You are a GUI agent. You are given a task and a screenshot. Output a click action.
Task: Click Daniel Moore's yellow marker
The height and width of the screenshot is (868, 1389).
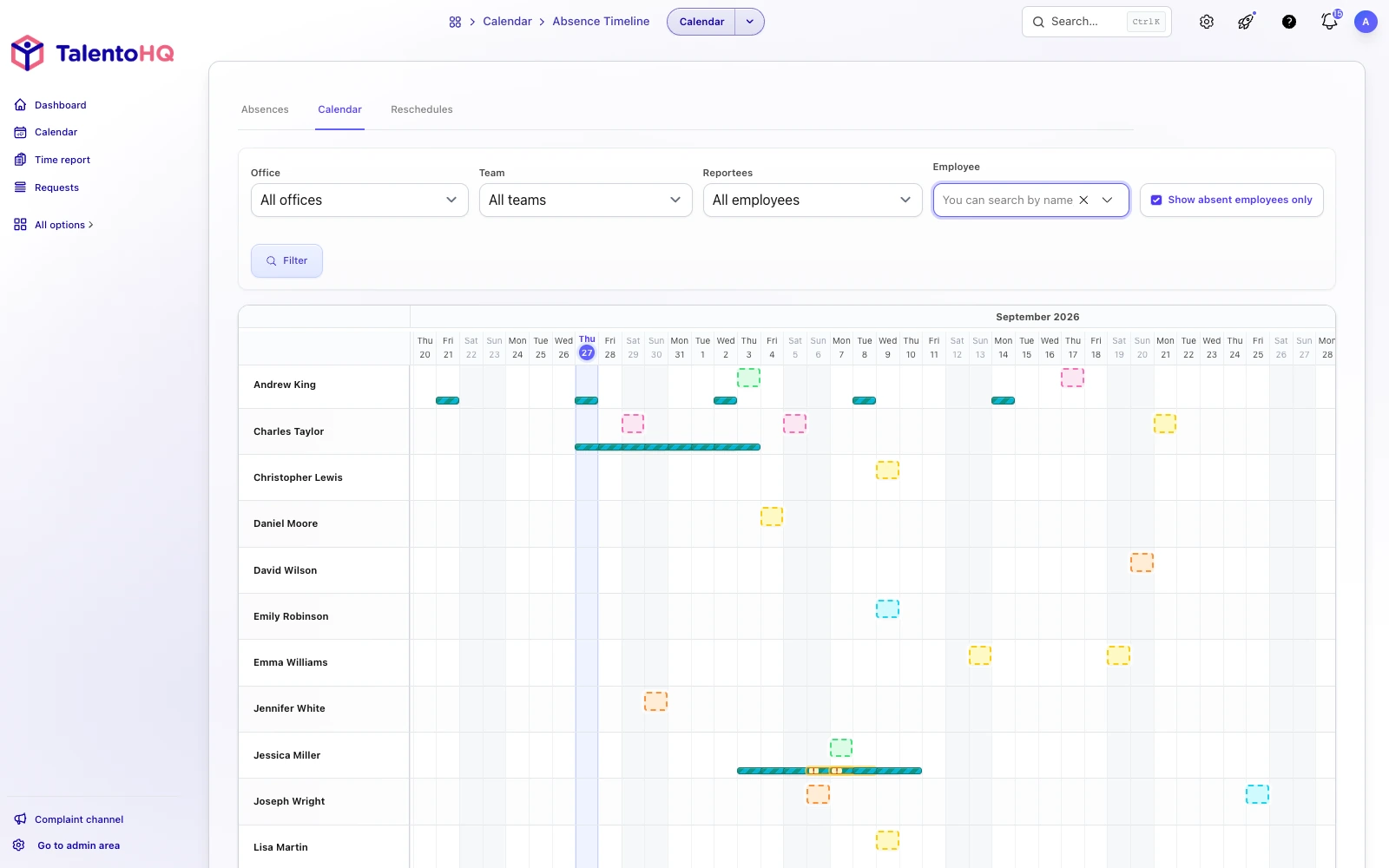pos(772,516)
